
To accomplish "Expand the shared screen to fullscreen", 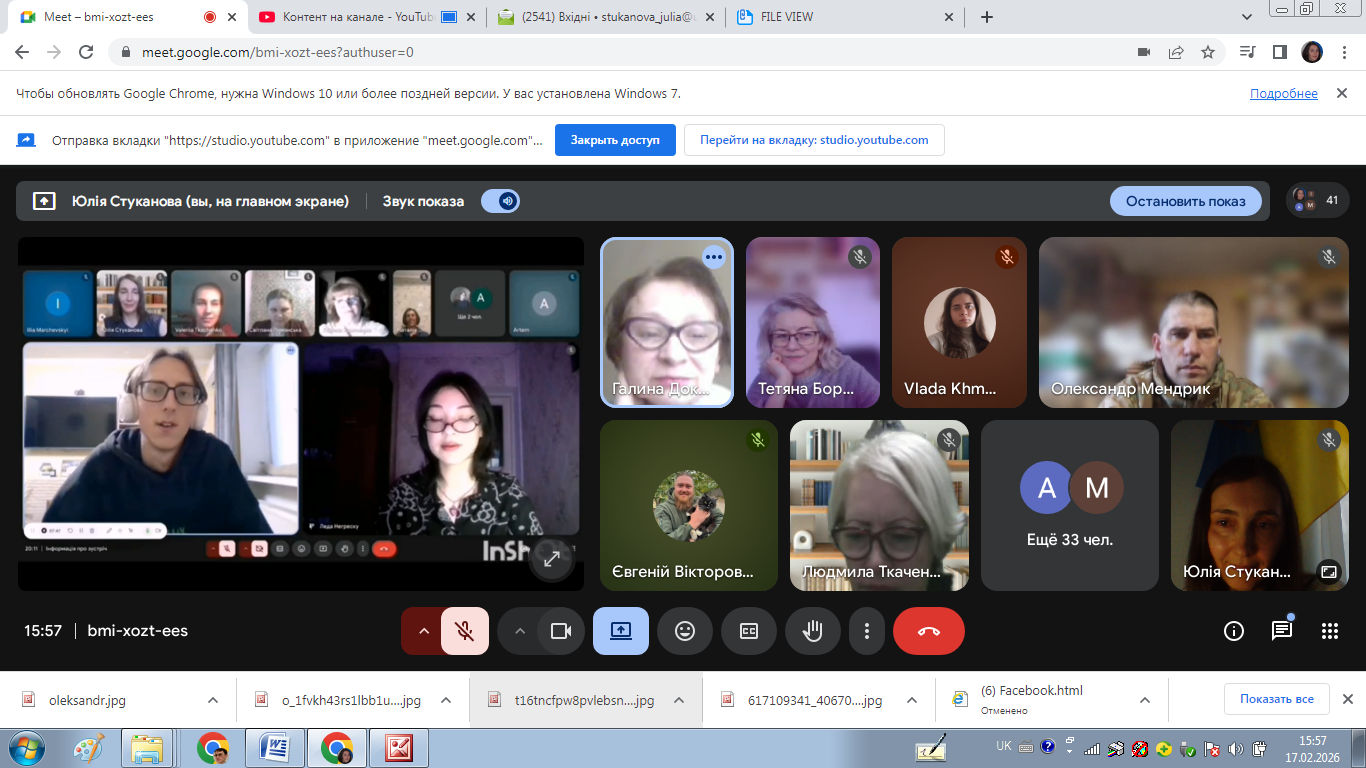I will point(551,560).
